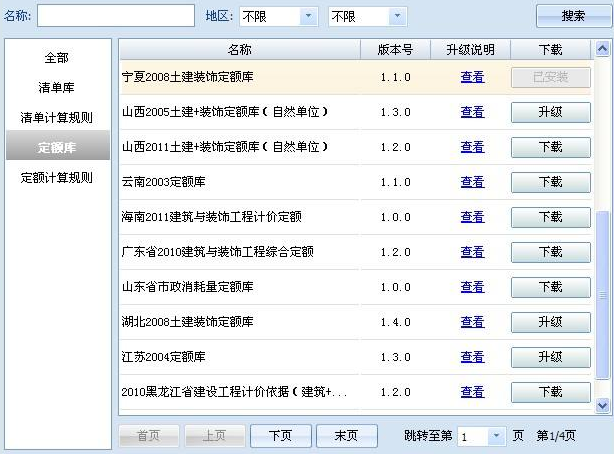Upgrade 湖北2008土建装饰定额库
The height and width of the screenshot is (454, 614).
pos(551,322)
